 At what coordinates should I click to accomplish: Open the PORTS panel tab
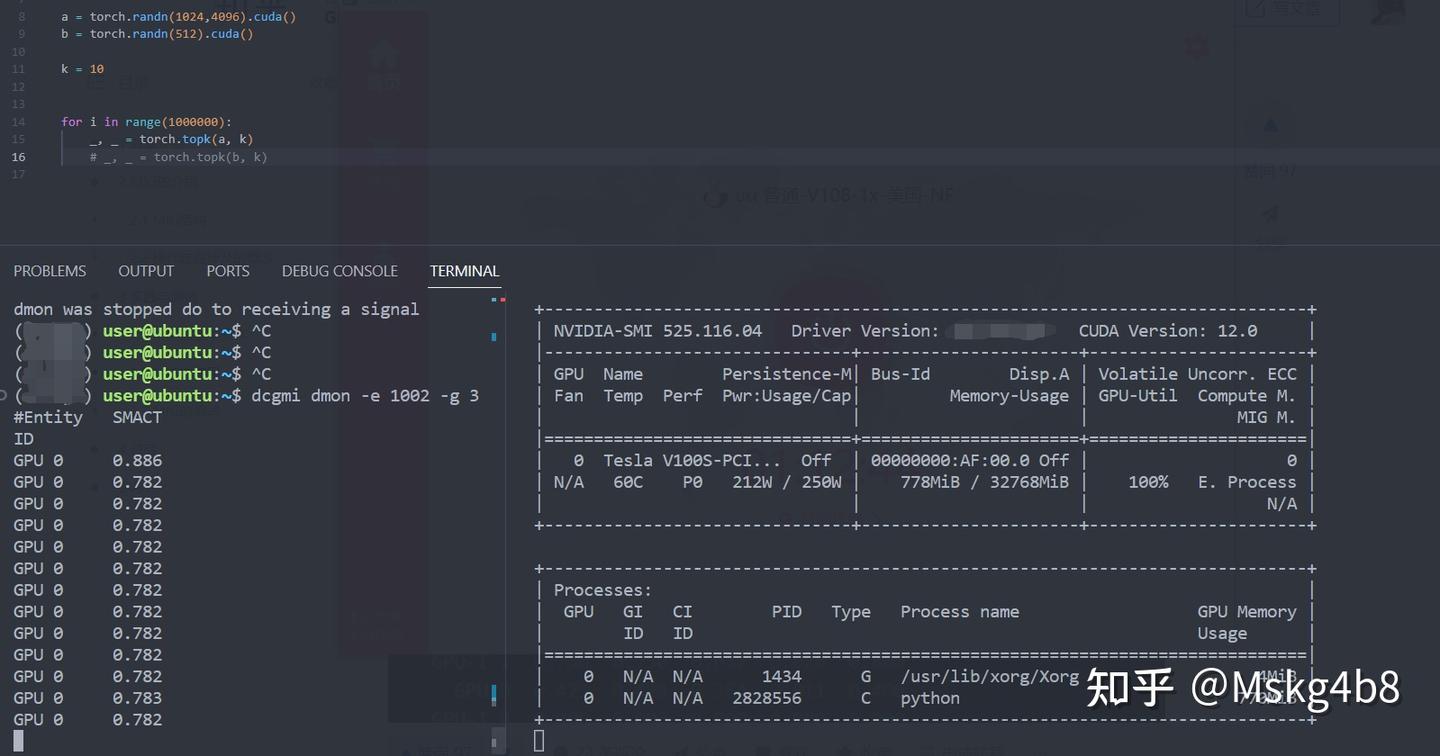tap(228, 271)
